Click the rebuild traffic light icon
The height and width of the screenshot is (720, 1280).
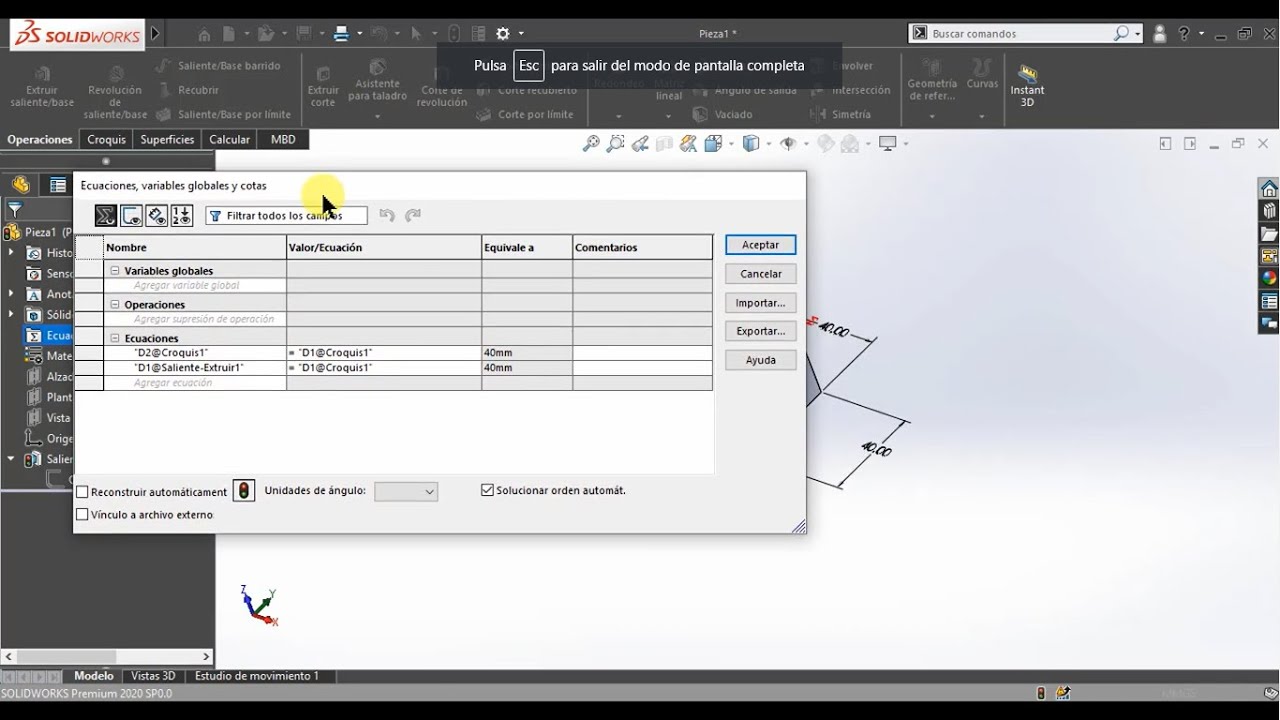(244, 491)
